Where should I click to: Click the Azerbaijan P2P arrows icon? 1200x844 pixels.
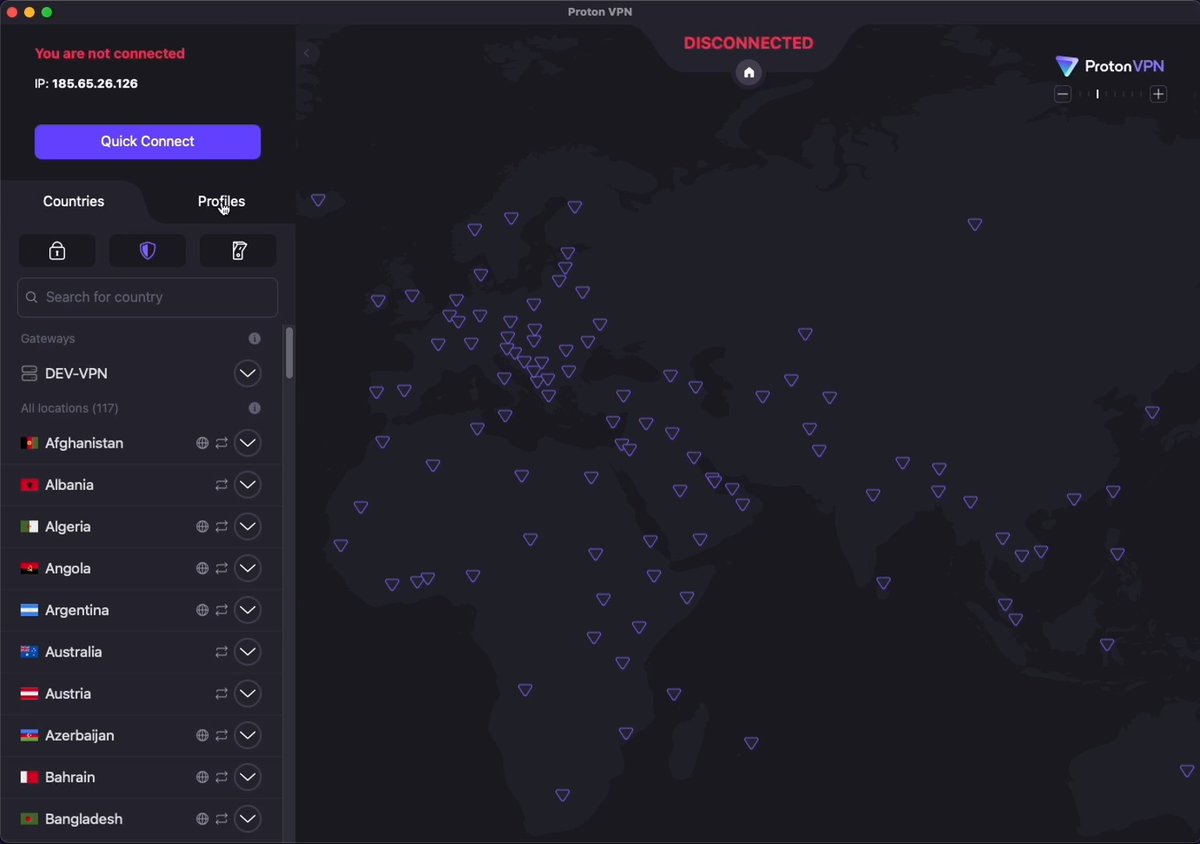point(221,735)
